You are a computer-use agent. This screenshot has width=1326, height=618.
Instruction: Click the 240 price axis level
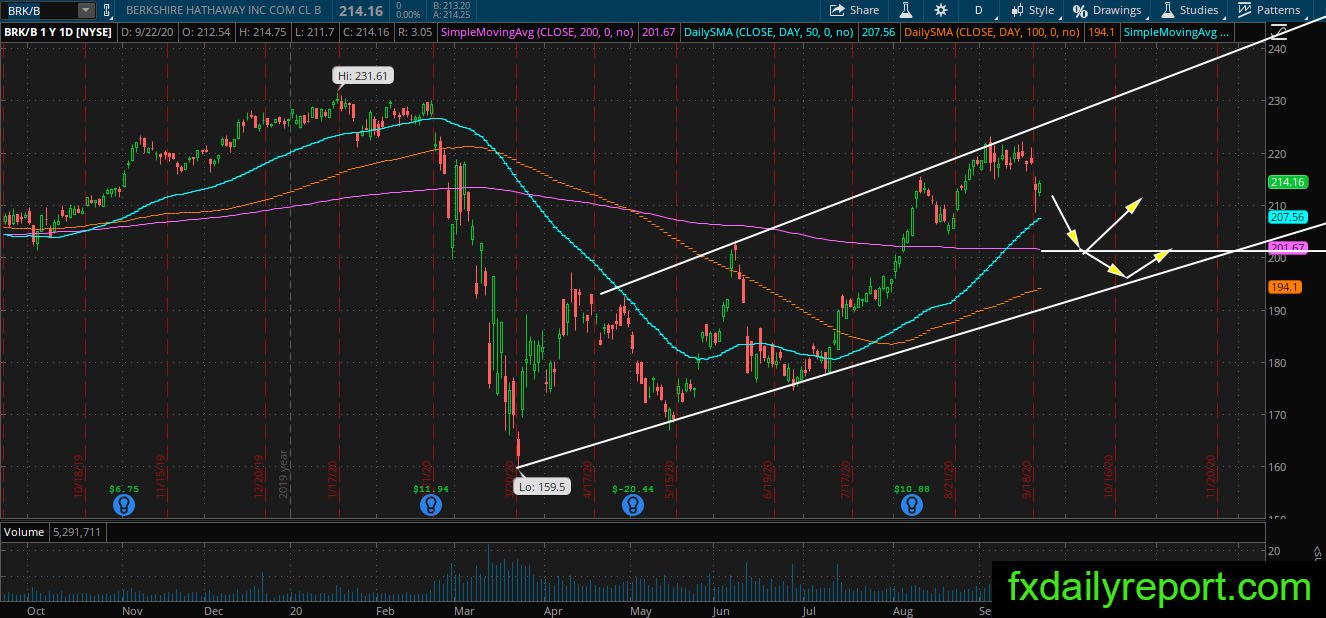[x=1276, y=48]
